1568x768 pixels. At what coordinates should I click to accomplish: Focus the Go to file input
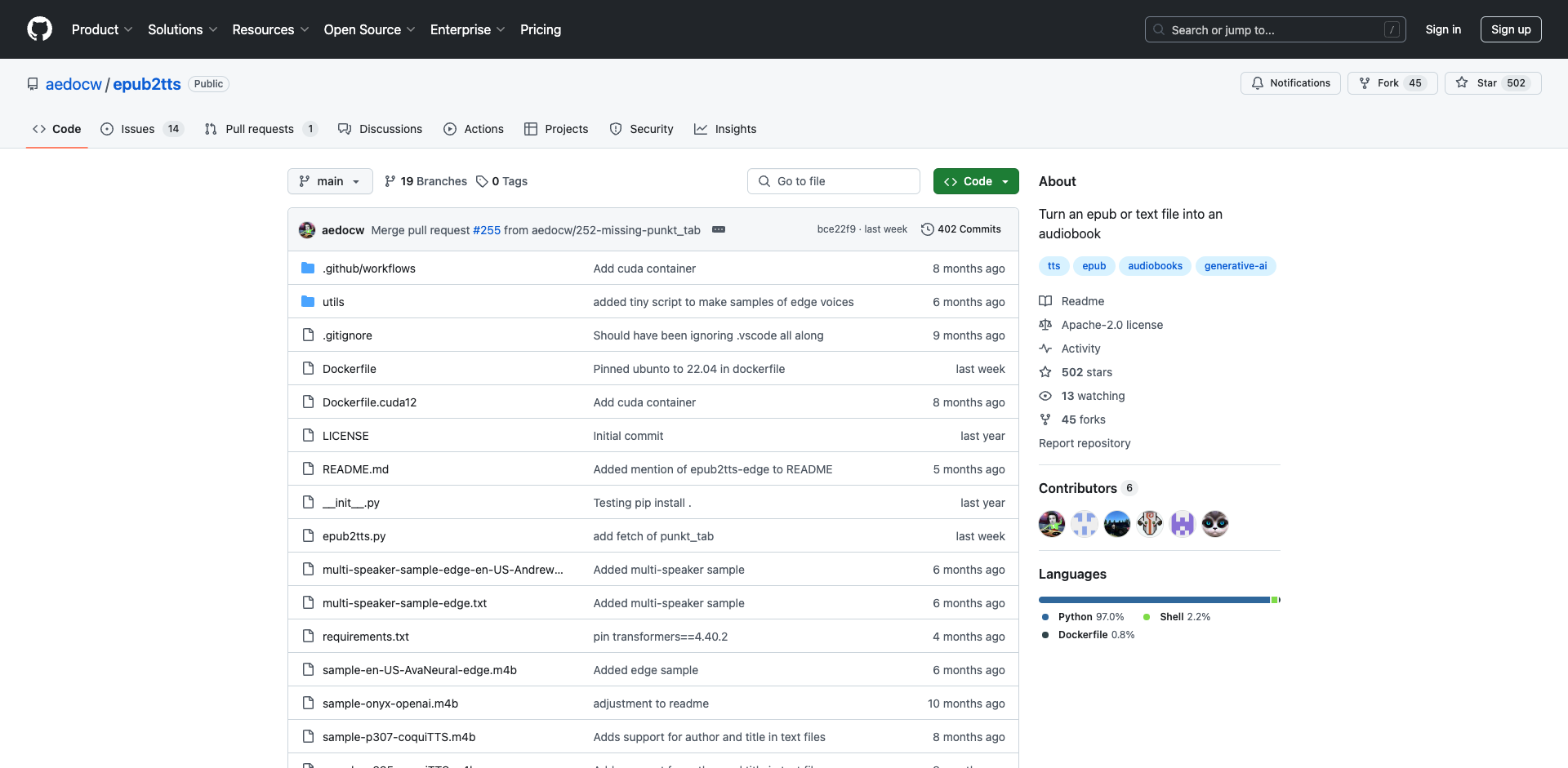click(x=833, y=181)
